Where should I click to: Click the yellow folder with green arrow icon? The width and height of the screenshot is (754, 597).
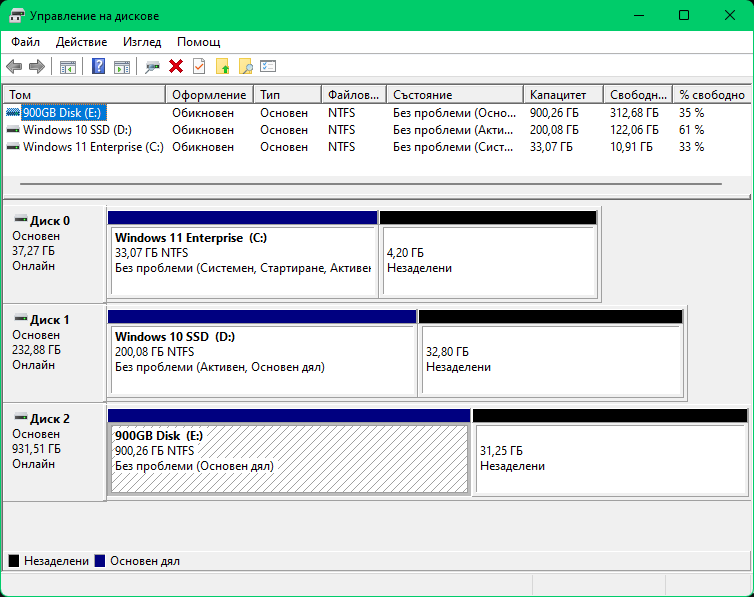pyautogui.click(x=223, y=66)
